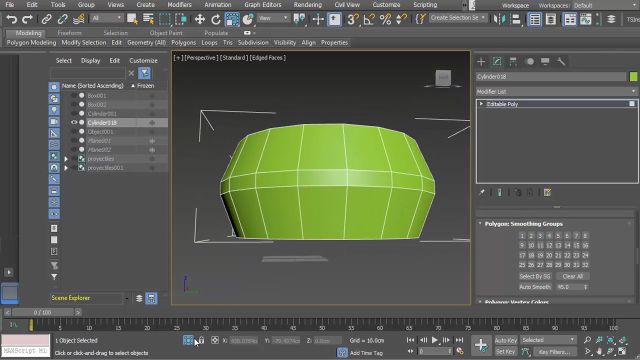Toggle the Angle Snap icon
This screenshot has height=360, width=640.
click(x=369, y=19)
